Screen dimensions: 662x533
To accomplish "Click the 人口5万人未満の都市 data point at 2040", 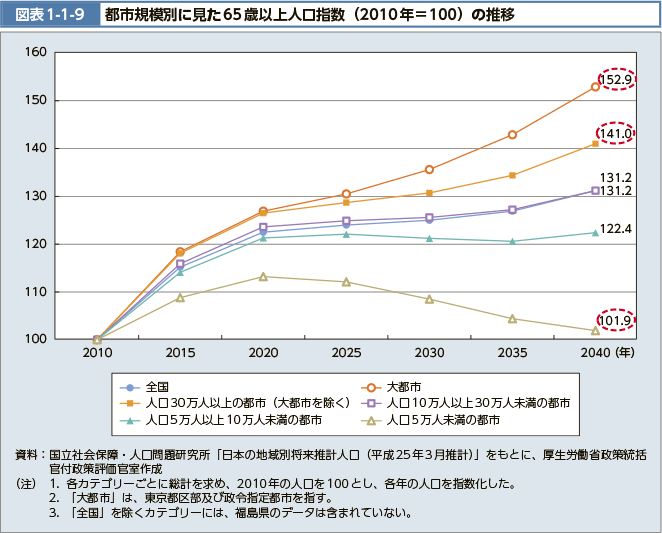I will (x=595, y=331).
